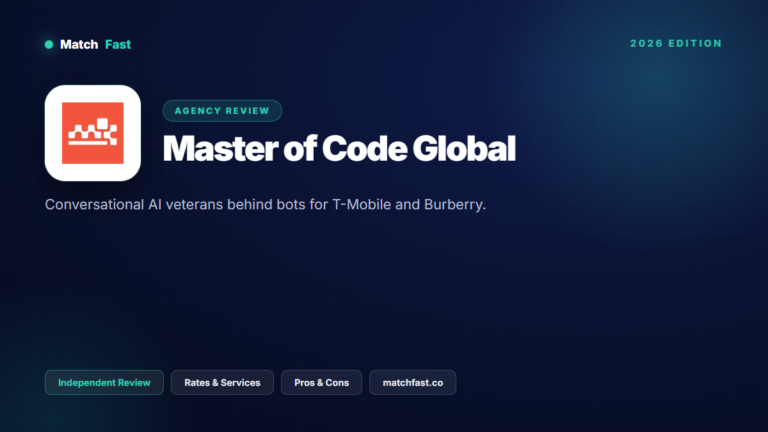The image size is (768, 432).
Task: Click the 2026 Edition label
Action: (676, 44)
